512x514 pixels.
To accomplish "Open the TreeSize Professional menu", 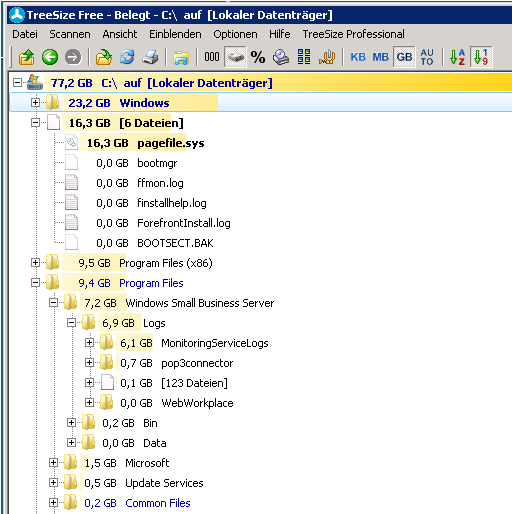I will pos(353,34).
